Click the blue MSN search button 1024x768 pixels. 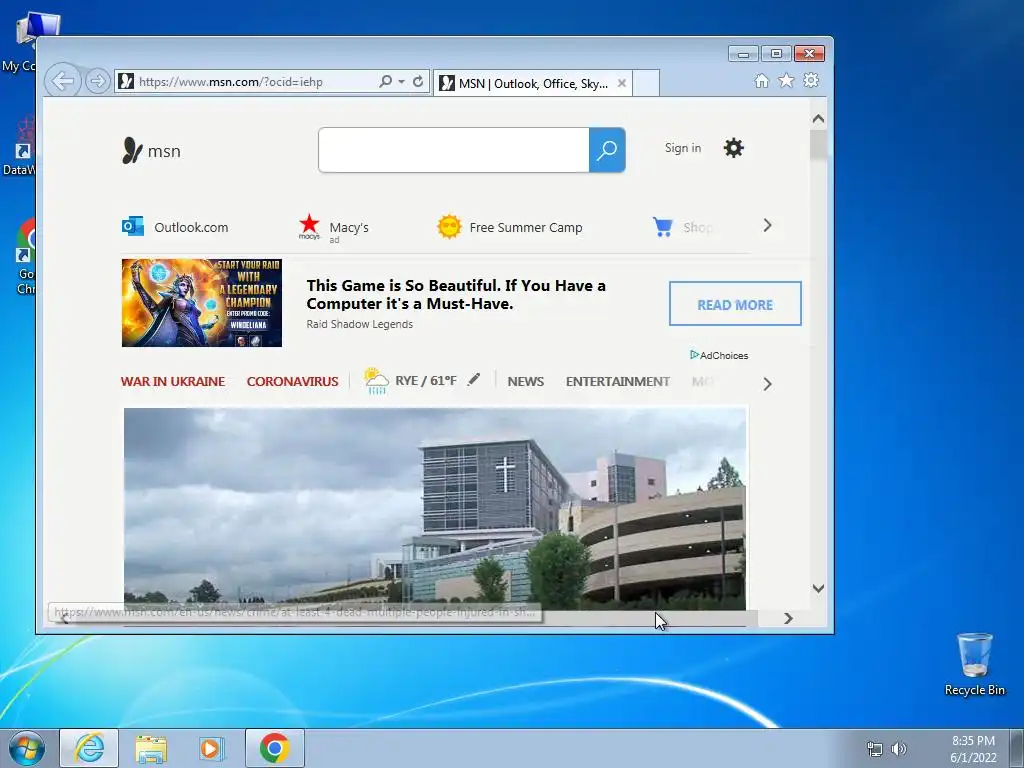[x=607, y=150]
